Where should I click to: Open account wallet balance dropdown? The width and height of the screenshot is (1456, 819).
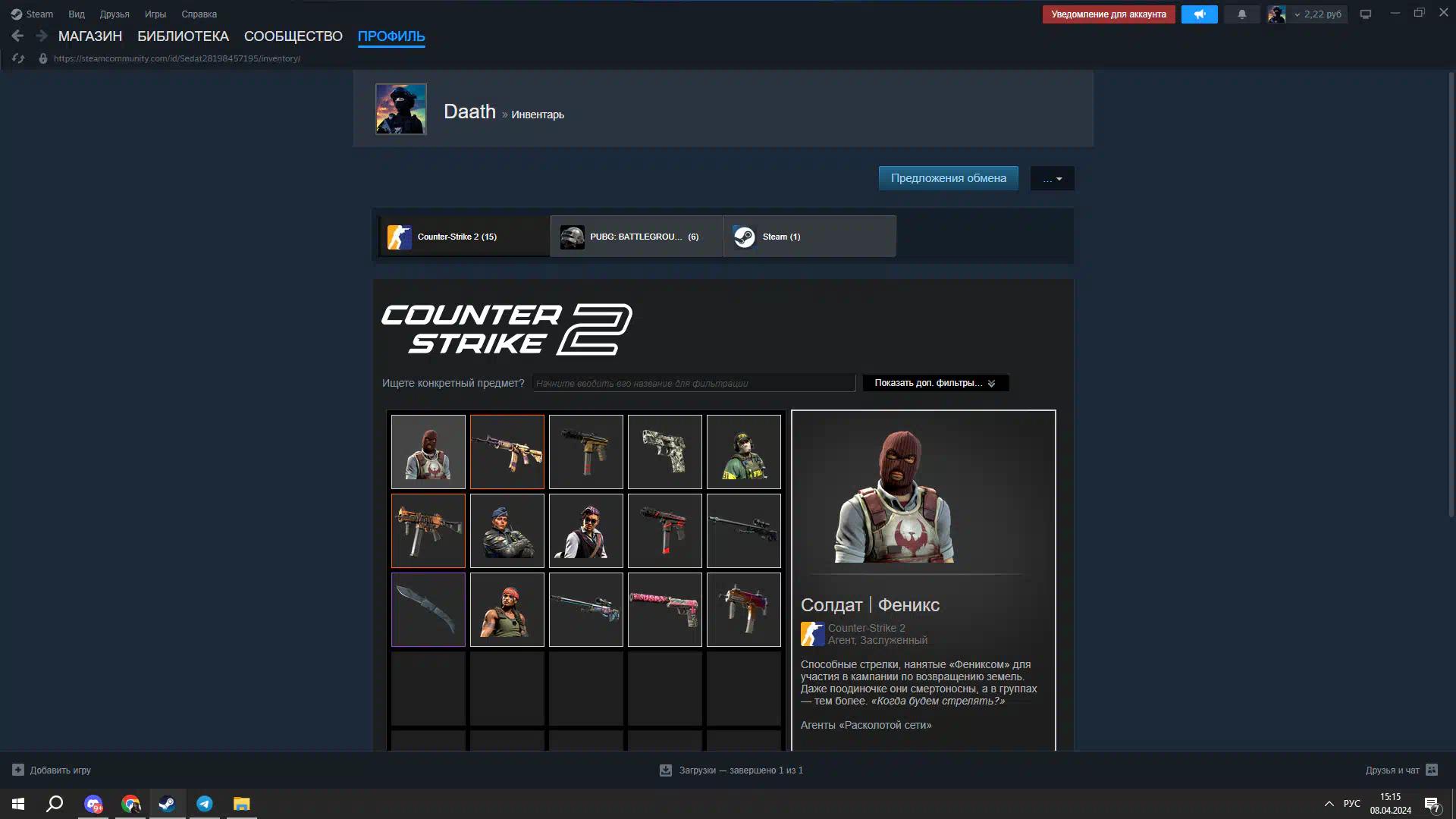point(1318,14)
